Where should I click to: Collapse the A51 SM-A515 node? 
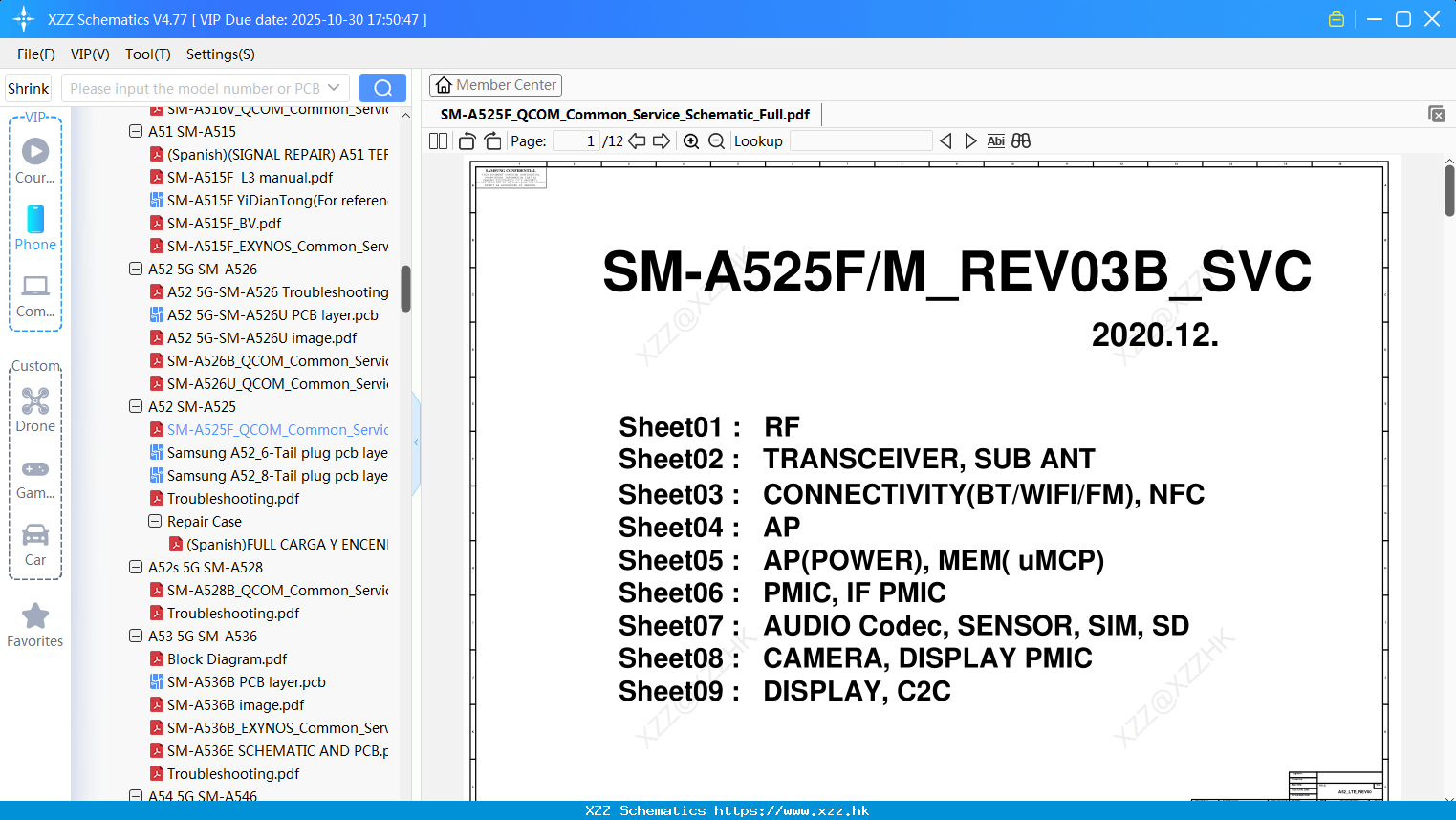136,131
